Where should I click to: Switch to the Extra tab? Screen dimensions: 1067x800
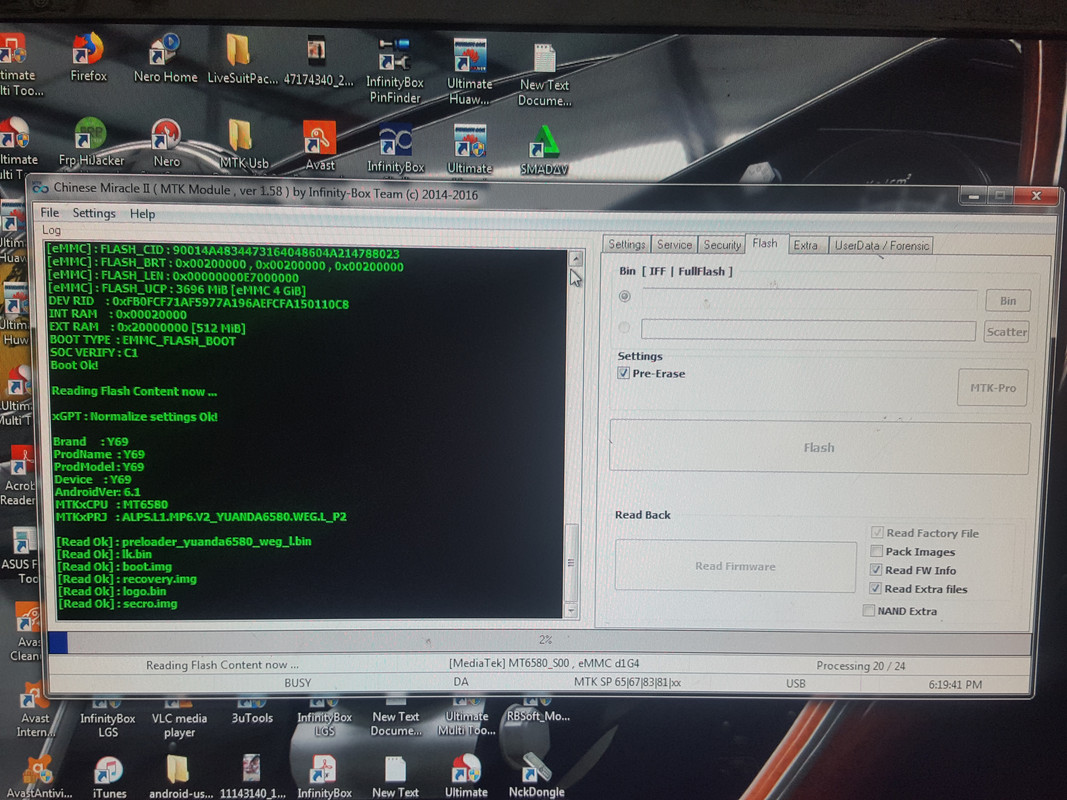[x=806, y=245]
